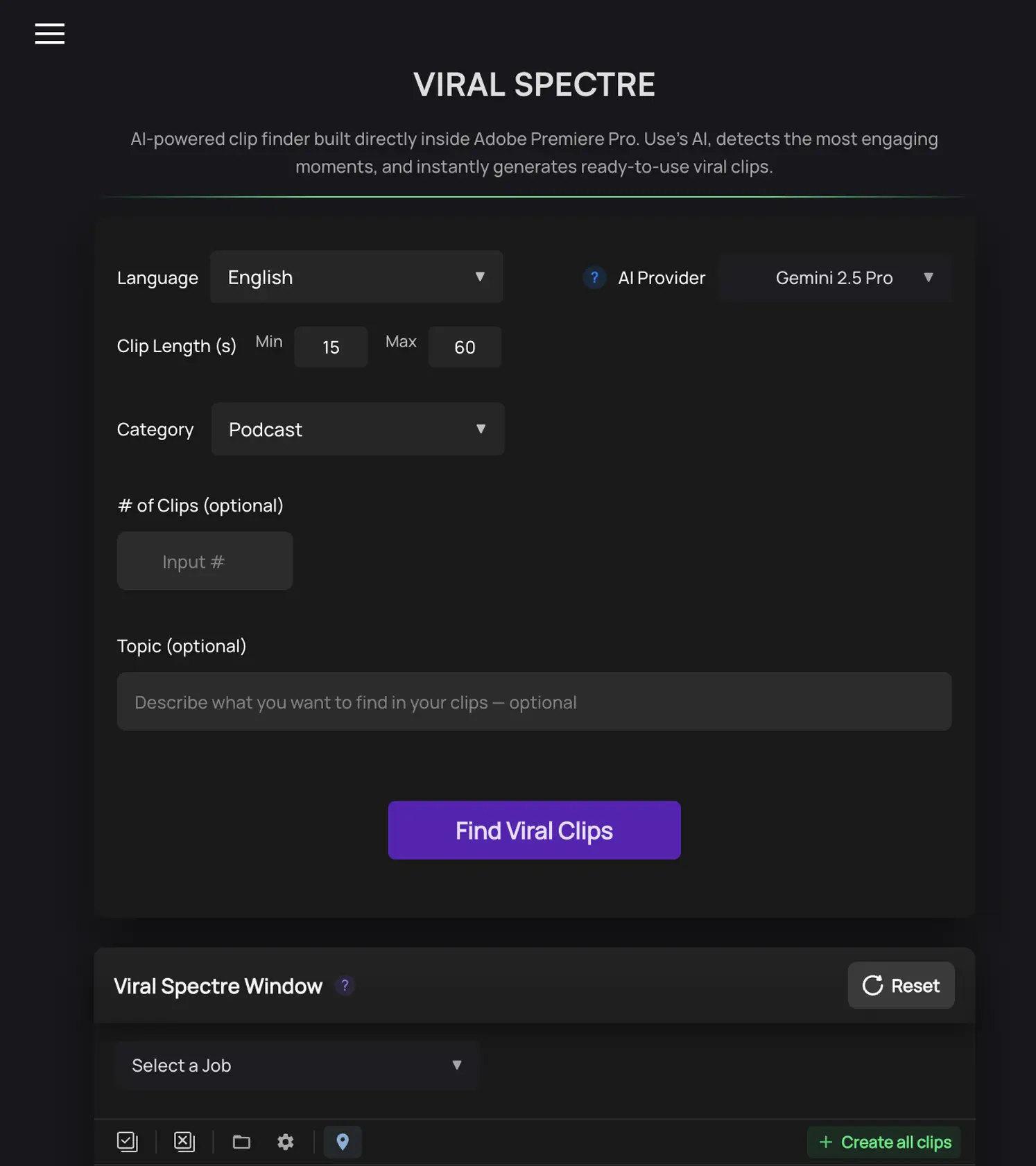Click the Viral Spectre Window help icon
Image resolution: width=1036 pixels, height=1166 pixels.
point(345,985)
